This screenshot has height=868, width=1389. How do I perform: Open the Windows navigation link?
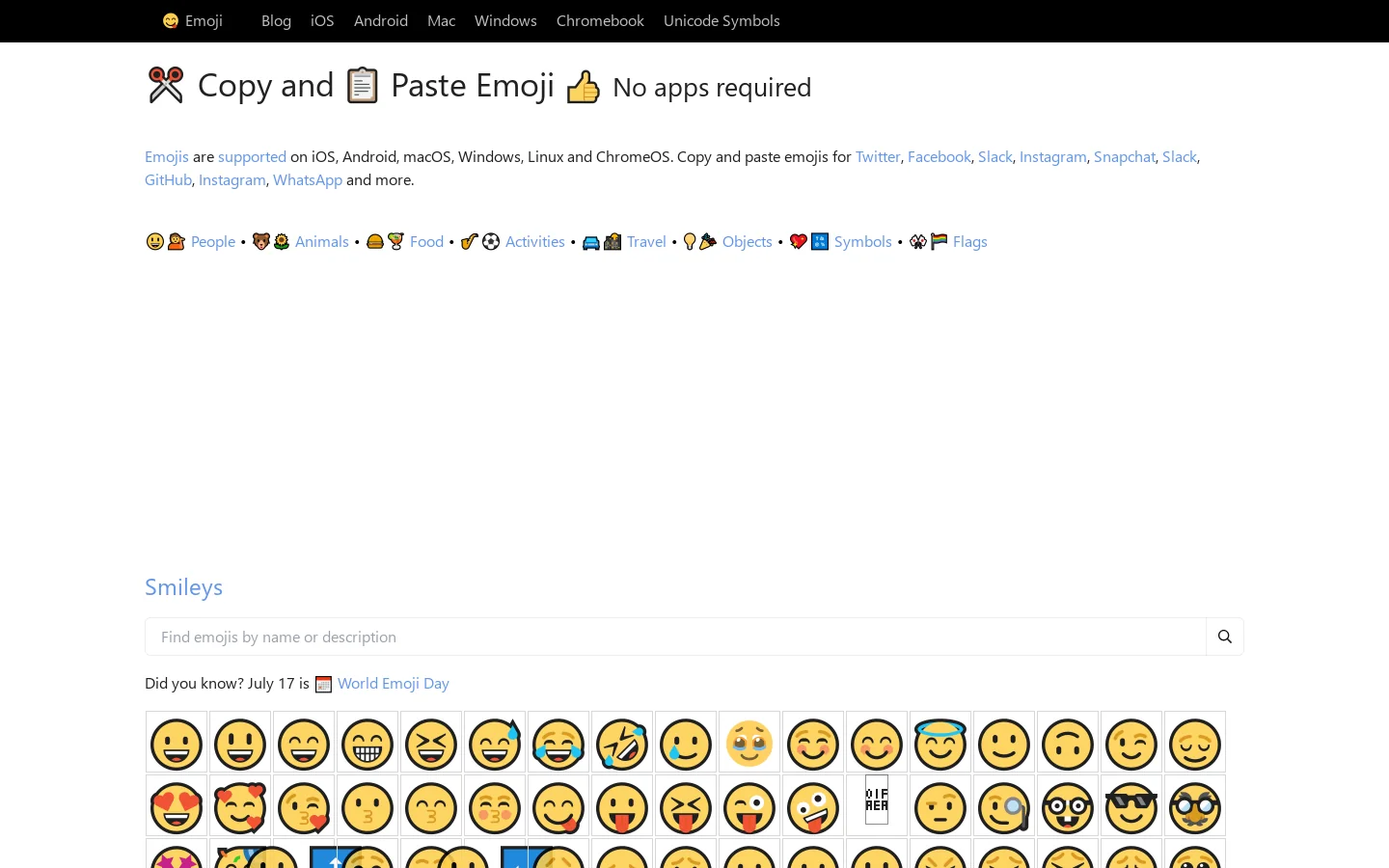tap(505, 20)
